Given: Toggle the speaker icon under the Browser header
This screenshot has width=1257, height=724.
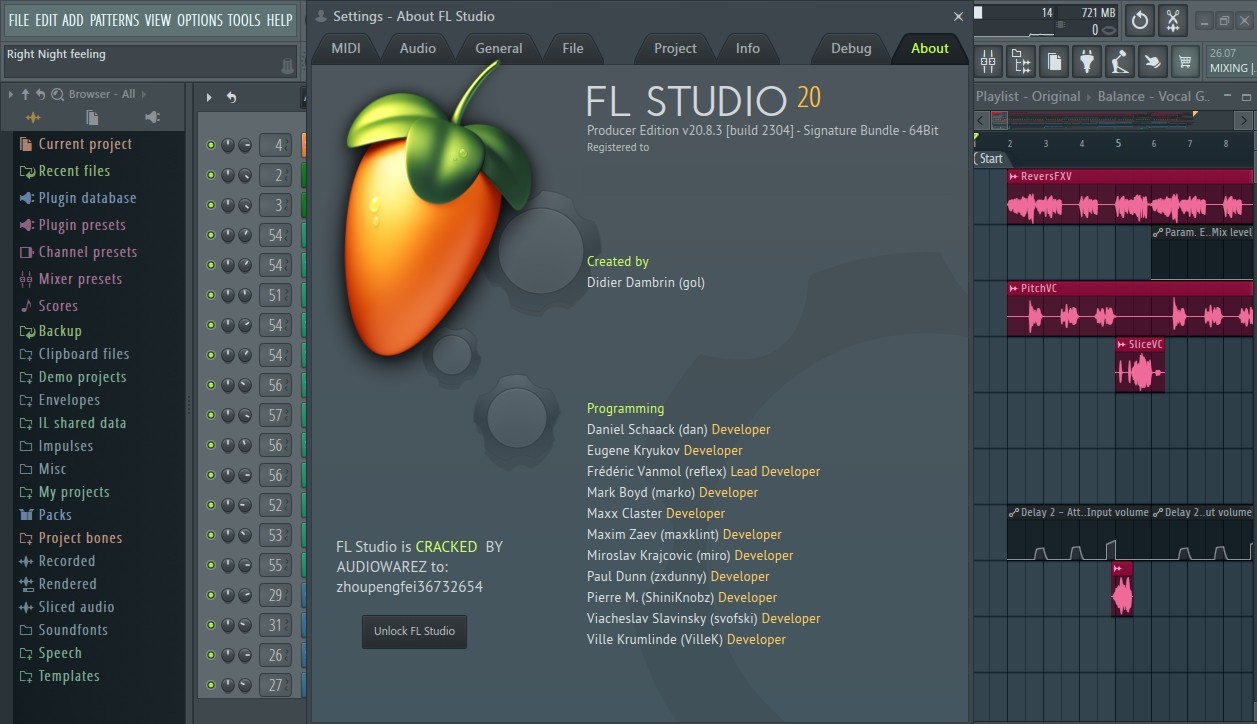Looking at the screenshot, I should point(152,117).
